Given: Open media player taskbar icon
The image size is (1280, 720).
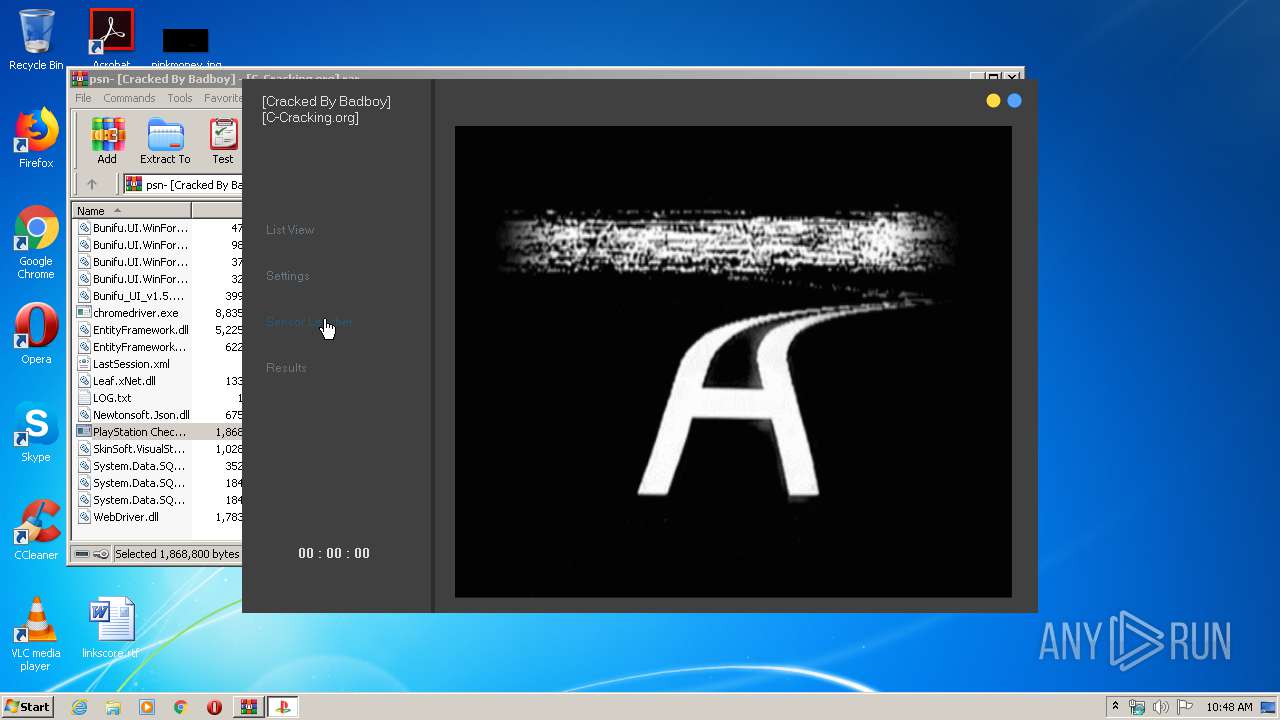Looking at the screenshot, I should (x=147, y=707).
